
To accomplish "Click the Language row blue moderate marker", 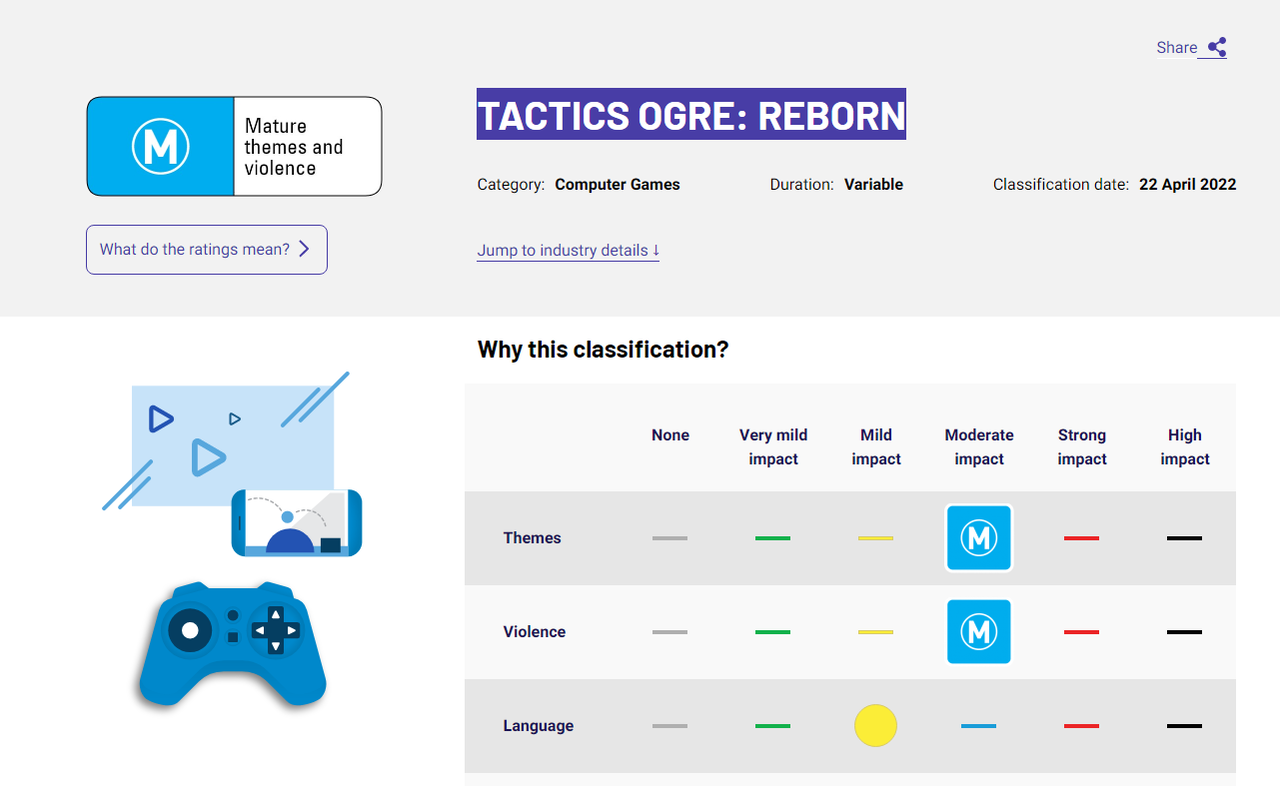I will pyautogui.click(x=979, y=726).
